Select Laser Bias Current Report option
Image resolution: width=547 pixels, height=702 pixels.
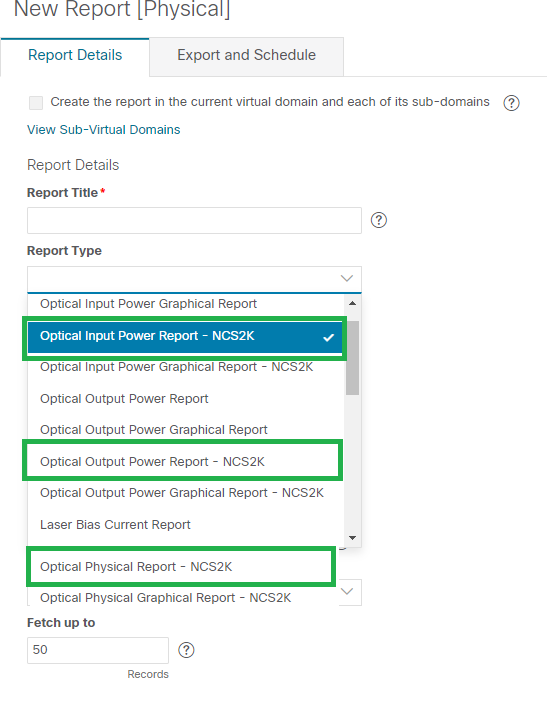click(x=115, y=524)
